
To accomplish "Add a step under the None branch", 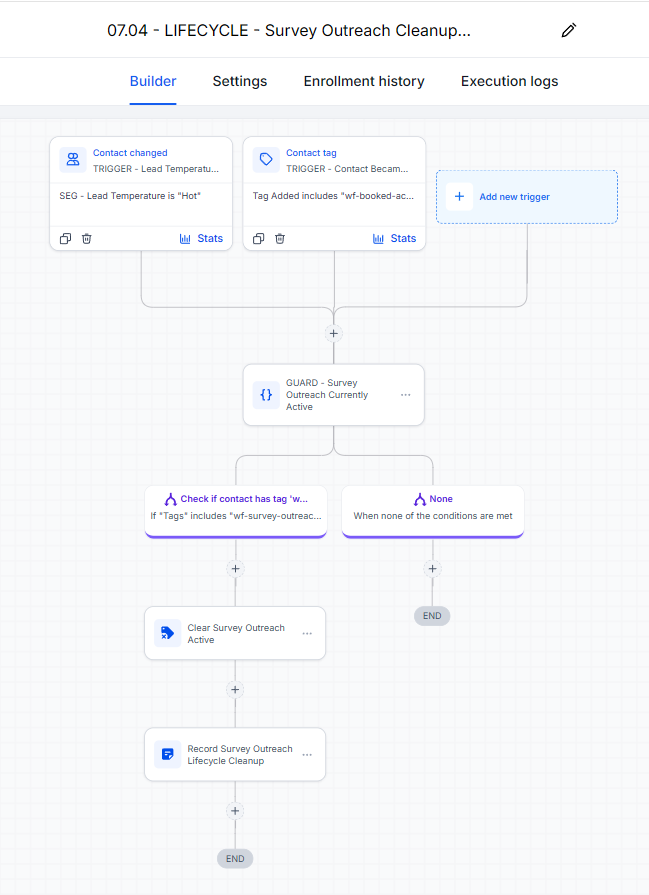I will (x=433, y=569).
